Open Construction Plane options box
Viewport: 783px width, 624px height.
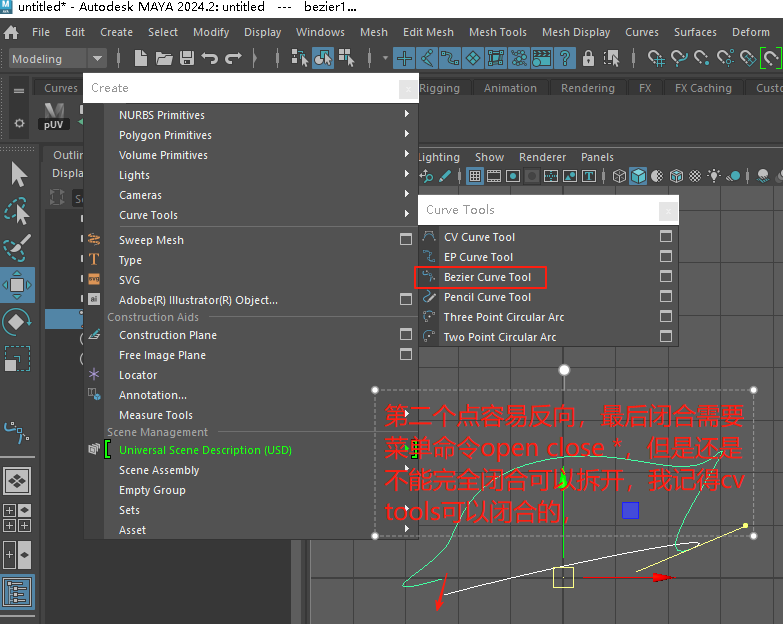click(x=406, y=334)
